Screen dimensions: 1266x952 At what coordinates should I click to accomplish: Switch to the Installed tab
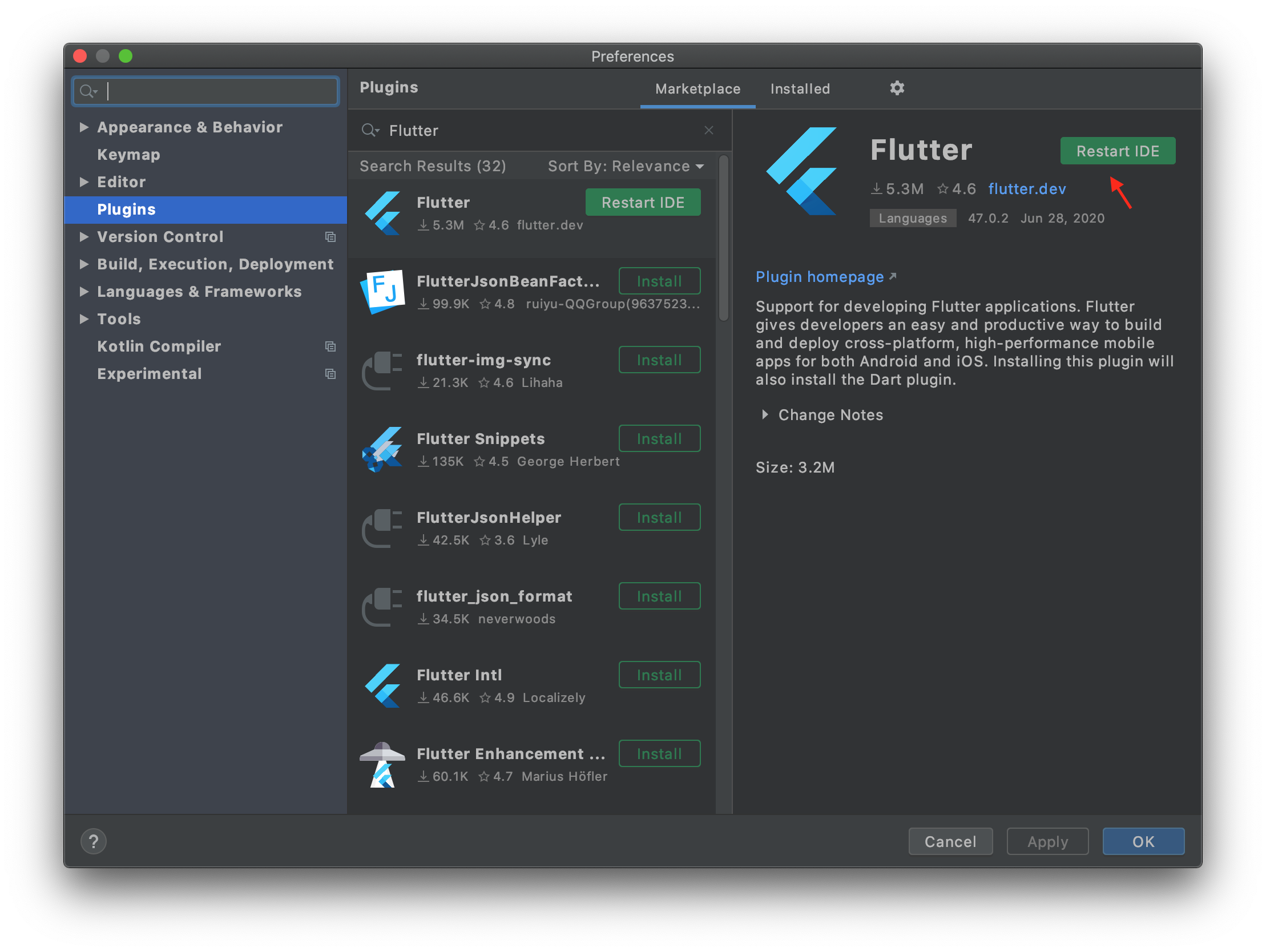(800, 88)
